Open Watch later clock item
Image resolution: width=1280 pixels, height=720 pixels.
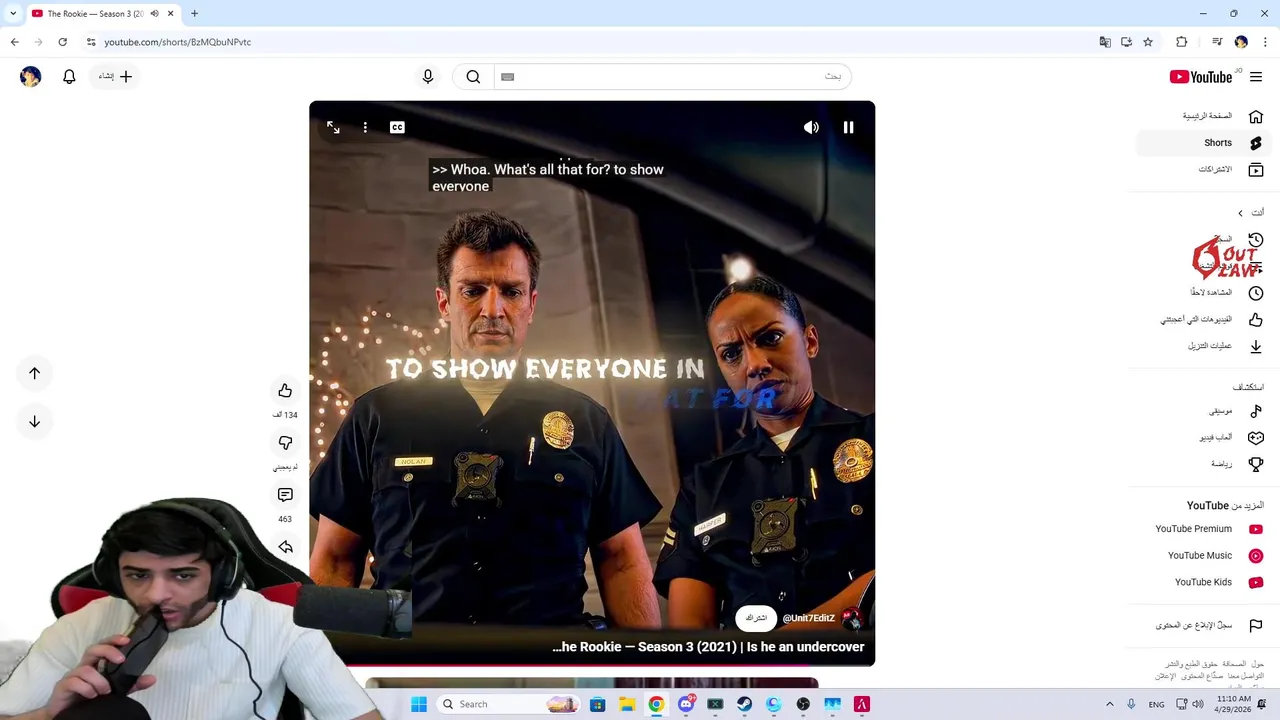click(x=1204, y=293)
